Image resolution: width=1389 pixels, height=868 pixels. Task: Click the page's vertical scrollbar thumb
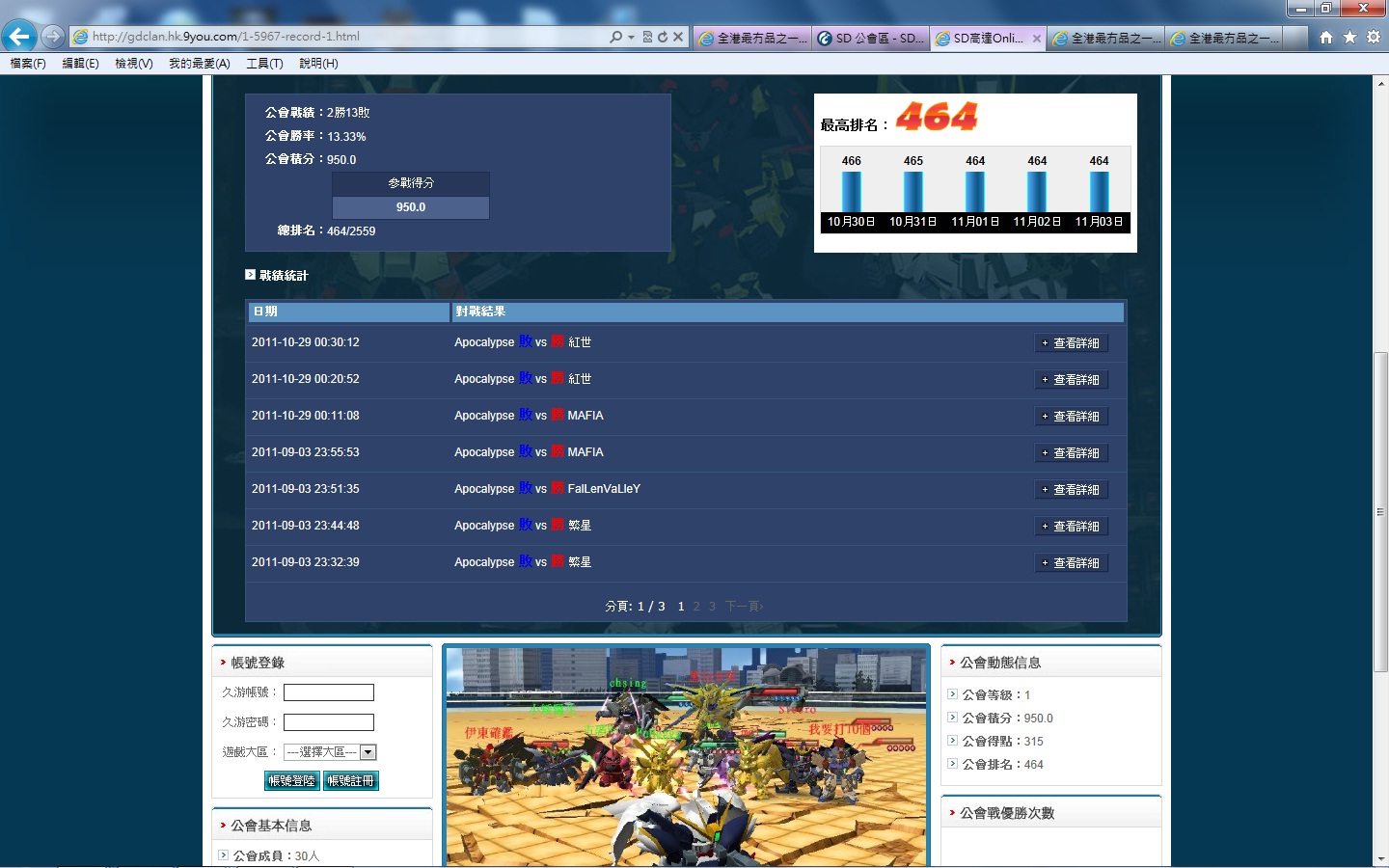click(1380, 511)
